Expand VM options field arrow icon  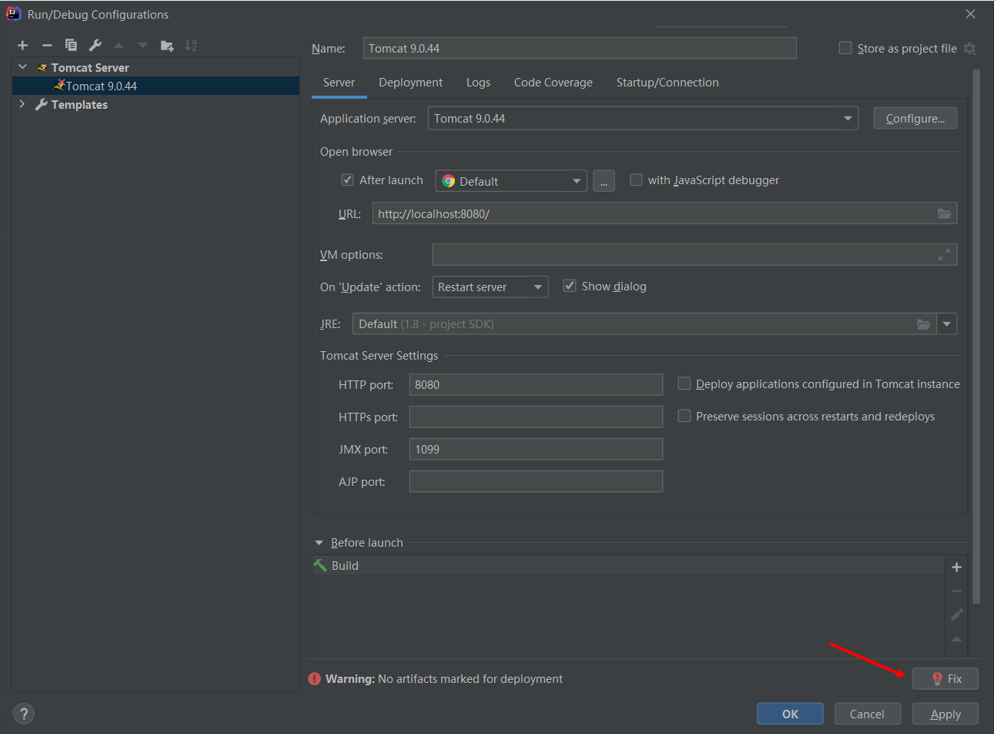(x=945, y=255)
